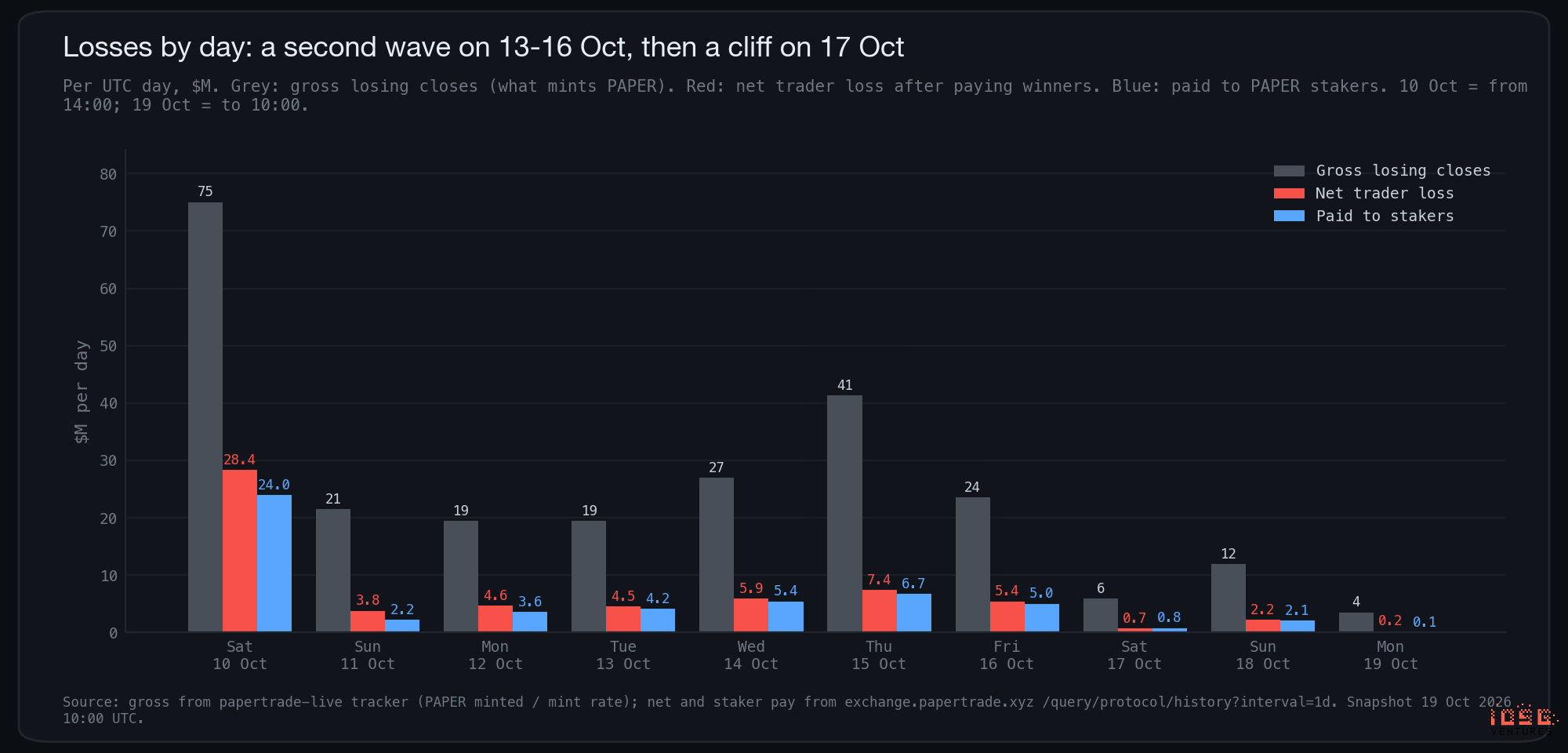Click the $M per day axis title
Image resolution: width=1568 pixels, height=753 pixels.
tap(82, 391)
